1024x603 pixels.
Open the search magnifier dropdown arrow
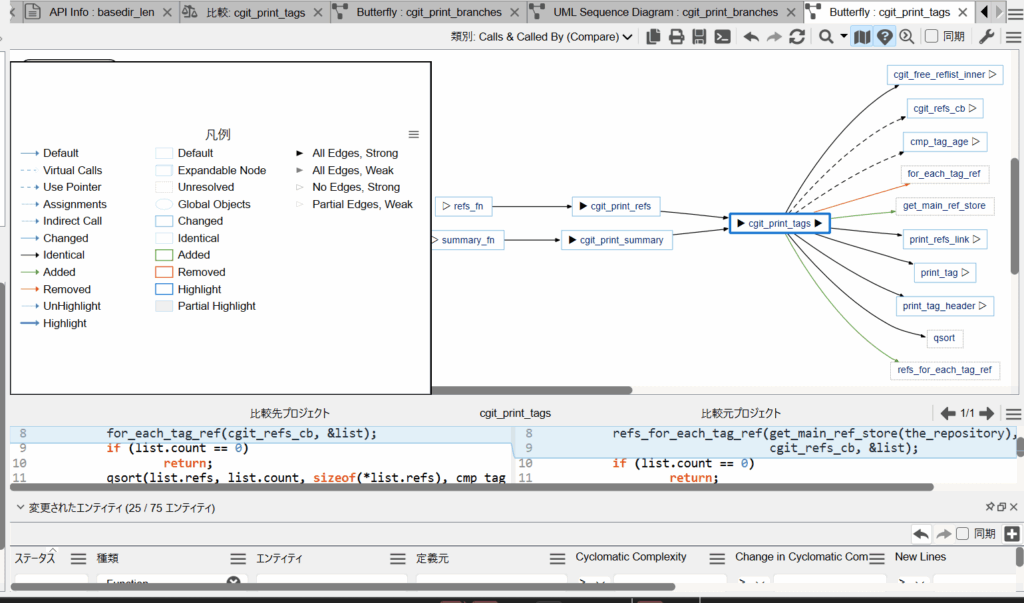click(x=843, y=37)
